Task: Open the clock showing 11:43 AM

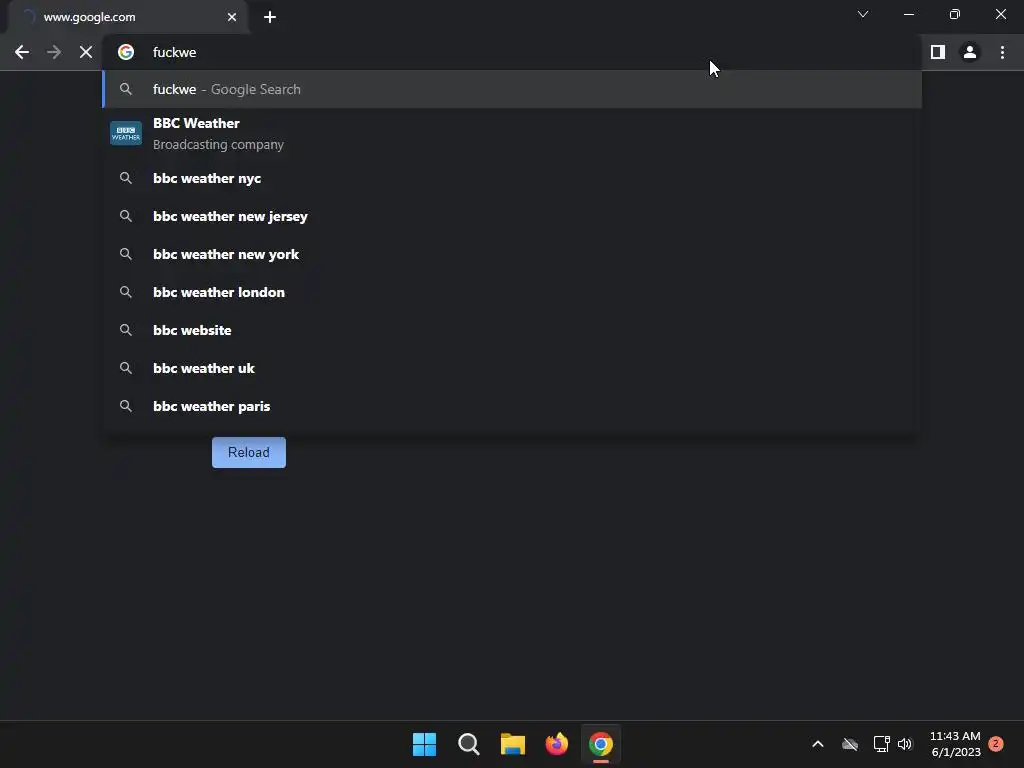Action: point(955,744)
